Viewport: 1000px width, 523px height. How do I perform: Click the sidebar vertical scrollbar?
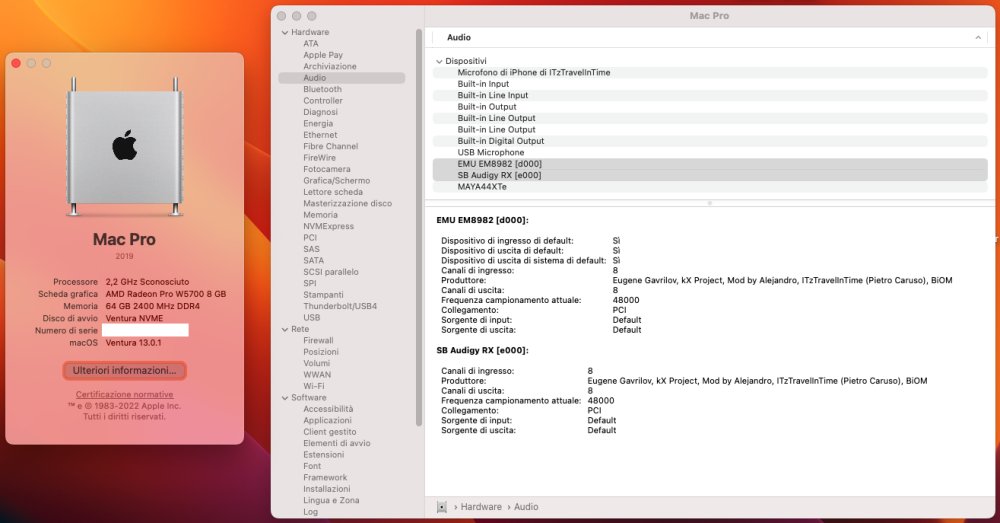[x=419, y=226]
